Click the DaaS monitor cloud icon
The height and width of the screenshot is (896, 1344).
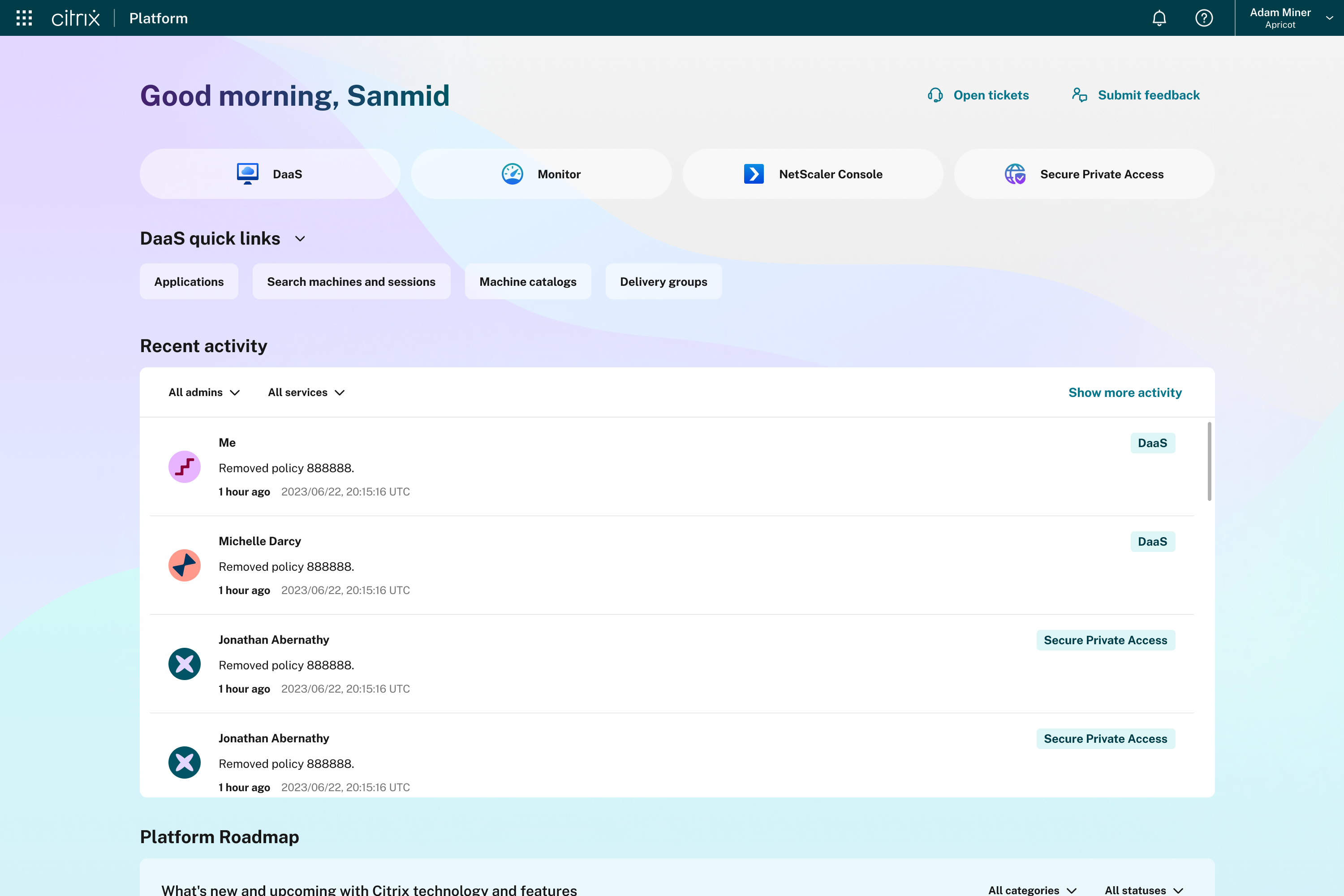(x=247, y=174)
